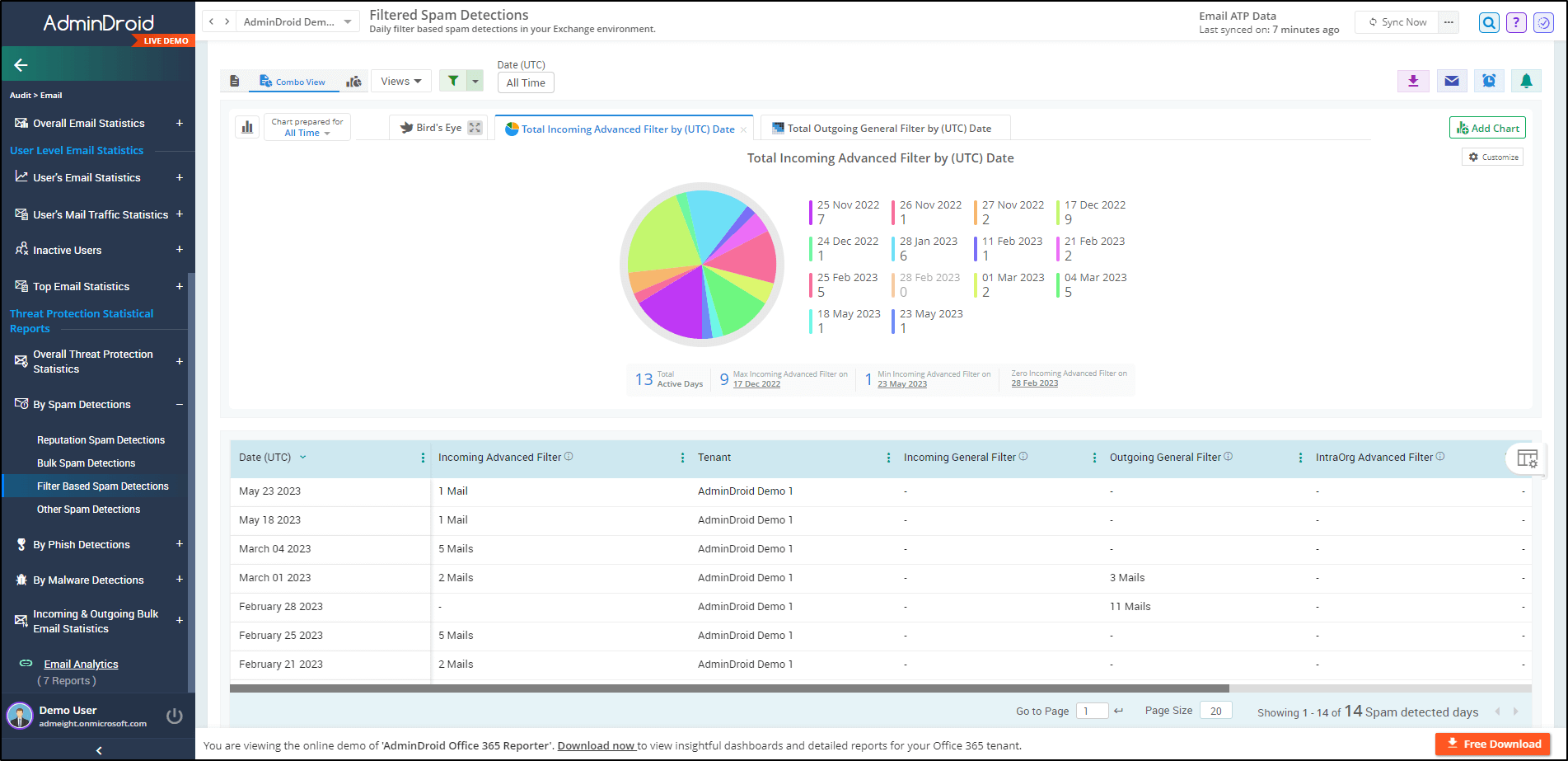This screenshot has width=1568, height=761.
Task: Click the notification bell icon
Action: (1526, 80)
